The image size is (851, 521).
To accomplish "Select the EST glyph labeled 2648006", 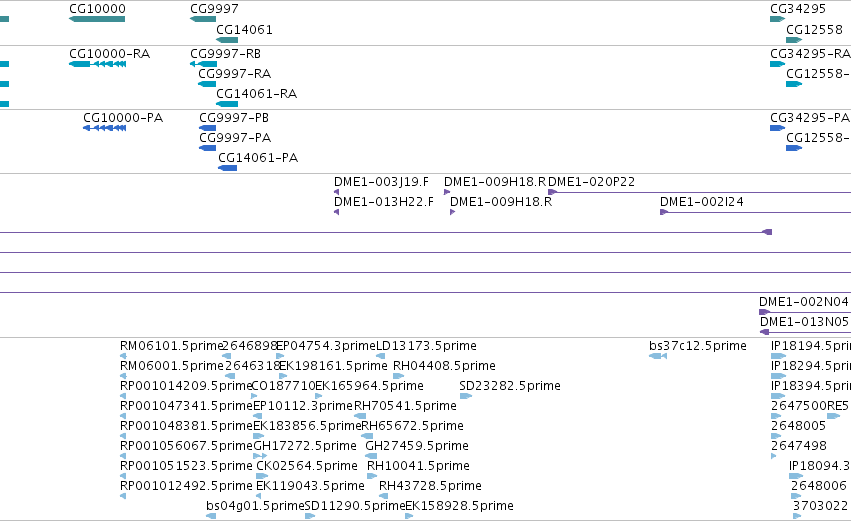I will pos(796,496).
